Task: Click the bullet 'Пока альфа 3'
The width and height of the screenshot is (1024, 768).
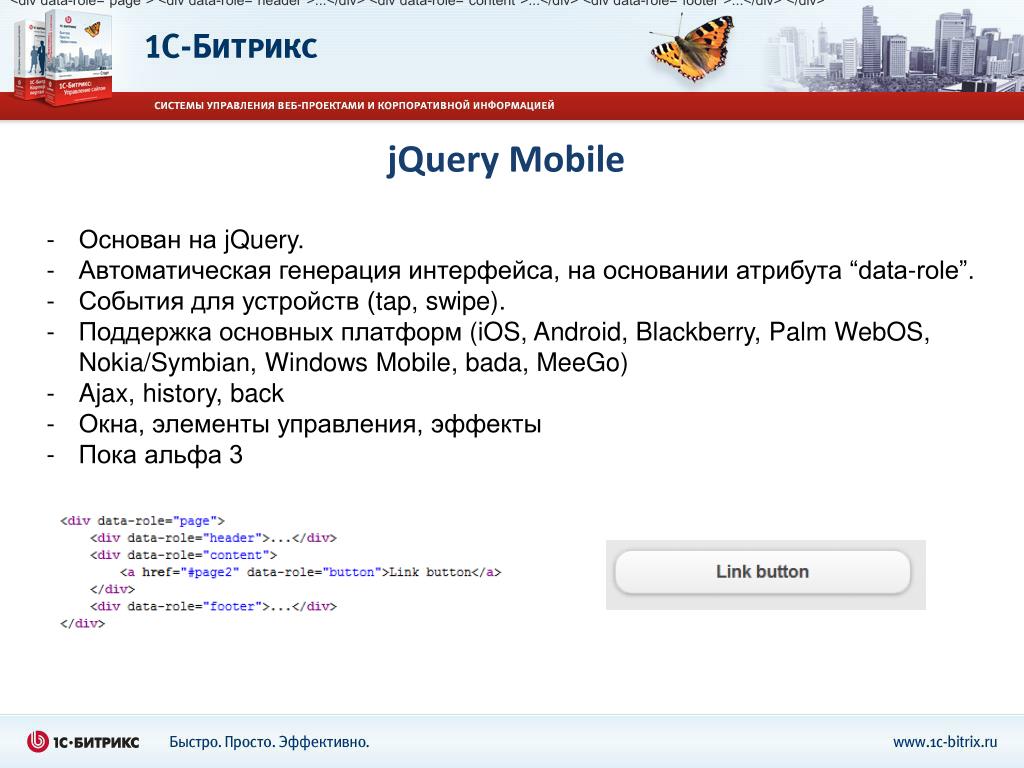Action: click(x=161, y=455)
